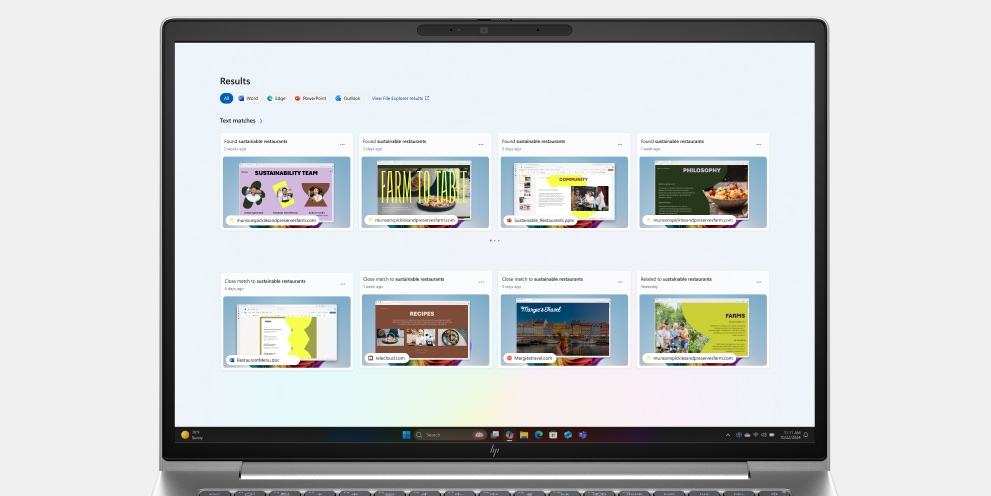Click the Outlook icon in the Outlook filter chip

(338, 99)
